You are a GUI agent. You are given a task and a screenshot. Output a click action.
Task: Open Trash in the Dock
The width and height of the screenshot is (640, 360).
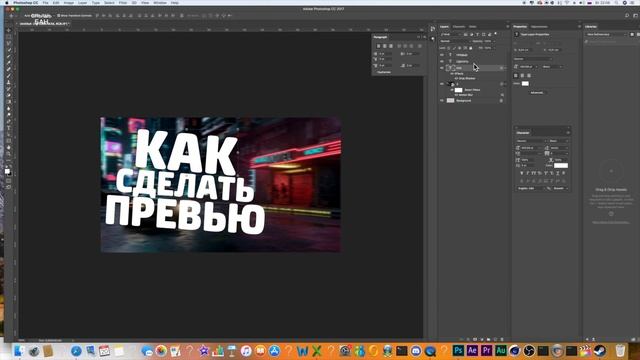click(620, 350)
